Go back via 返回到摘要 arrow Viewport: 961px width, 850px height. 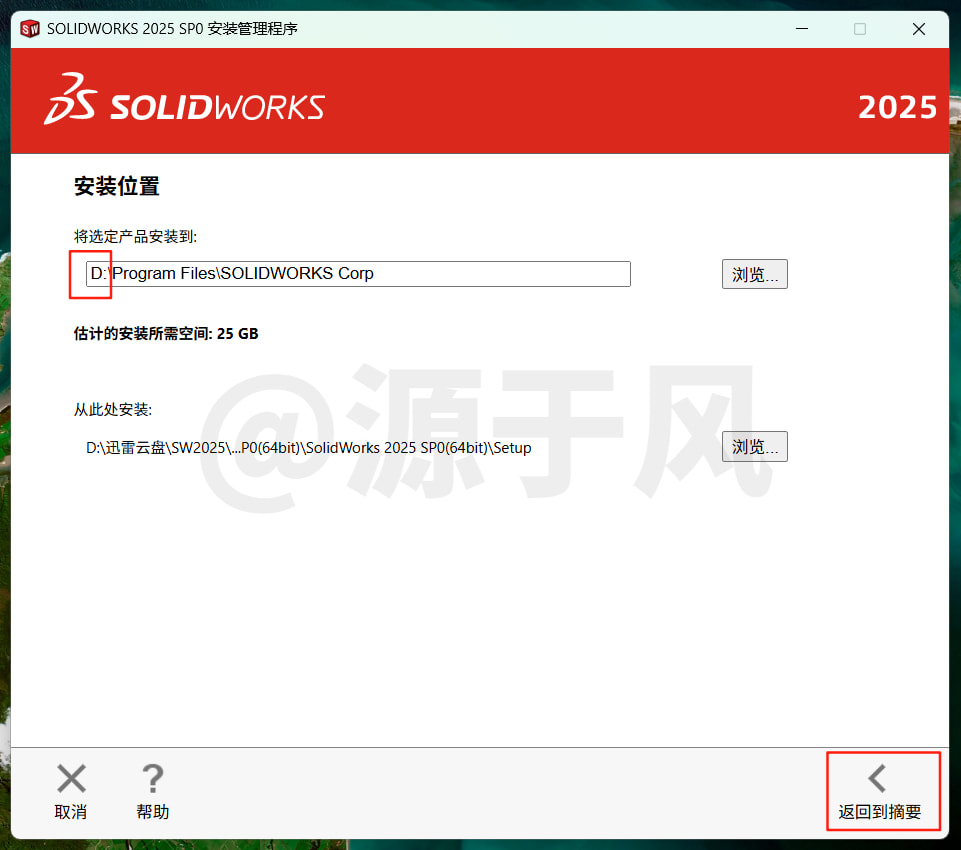(879, 778)
